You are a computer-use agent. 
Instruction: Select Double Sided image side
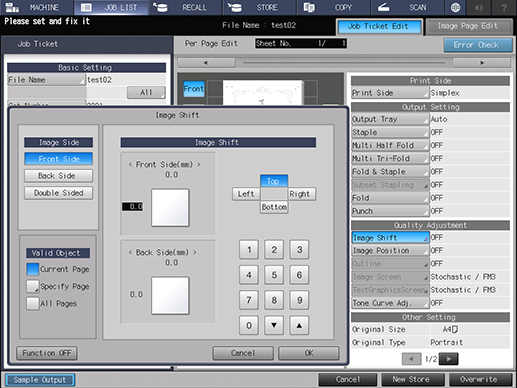coord(58,193)
